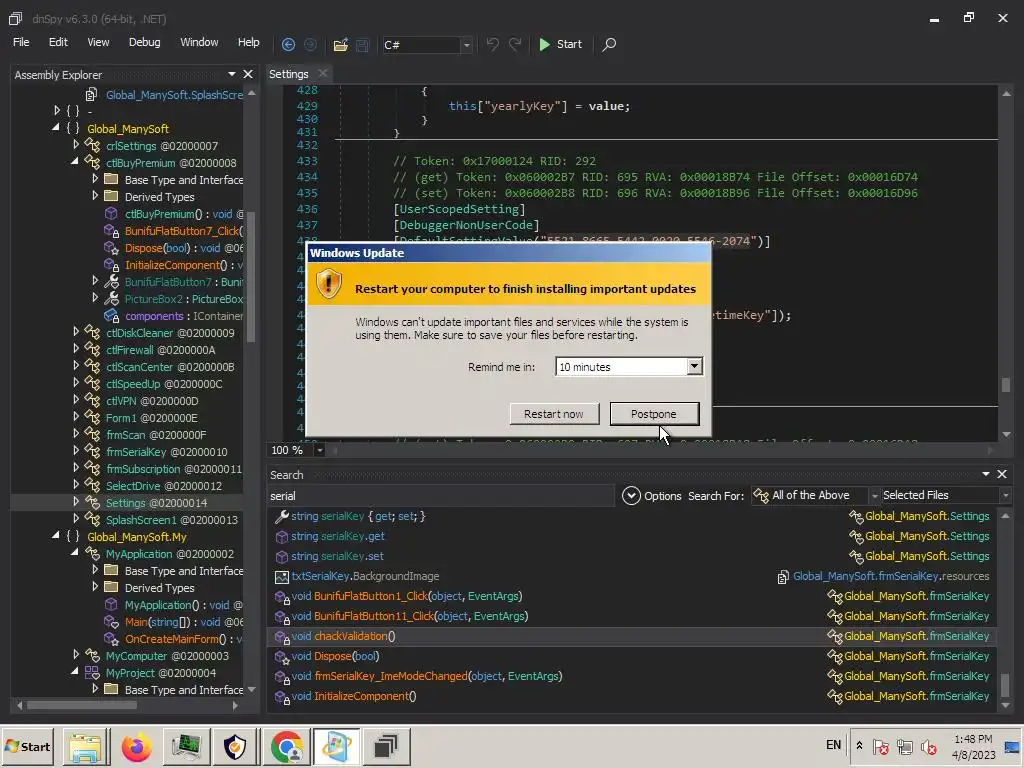The width and height of the screenshot is (1024, 768).
Task: Open the Window menu
Action: click(199, 42)
